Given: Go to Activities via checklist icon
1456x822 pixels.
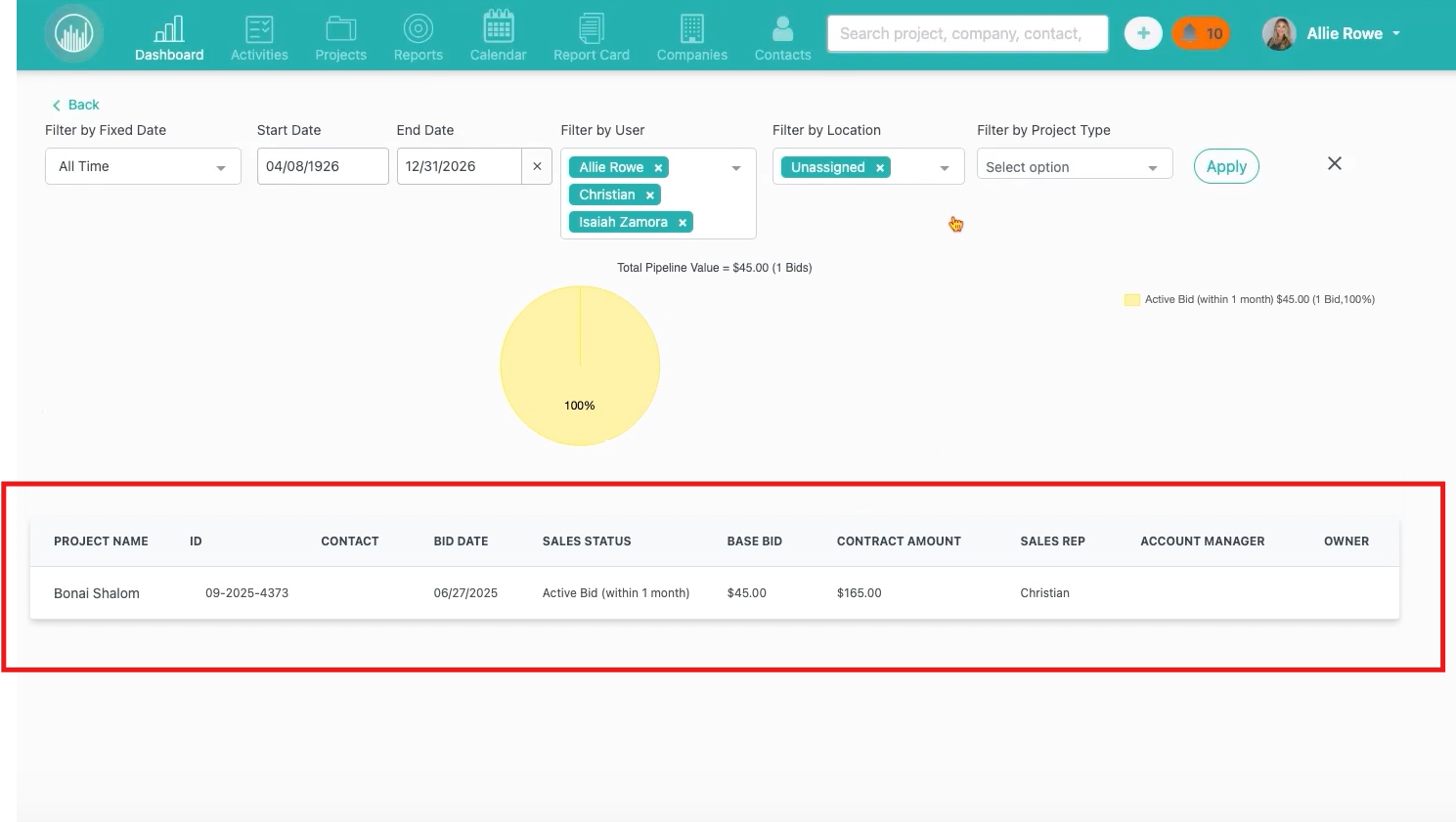Looking at the screenshot, I should (259, 30).
